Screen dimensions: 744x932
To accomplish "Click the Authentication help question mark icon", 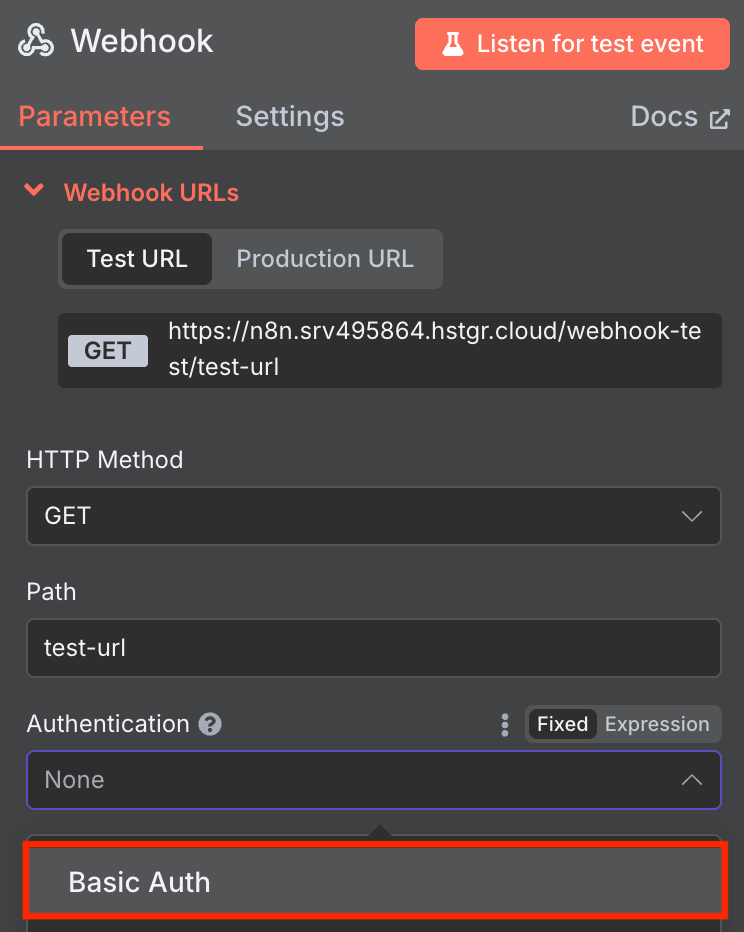I will tap(209, 723).
